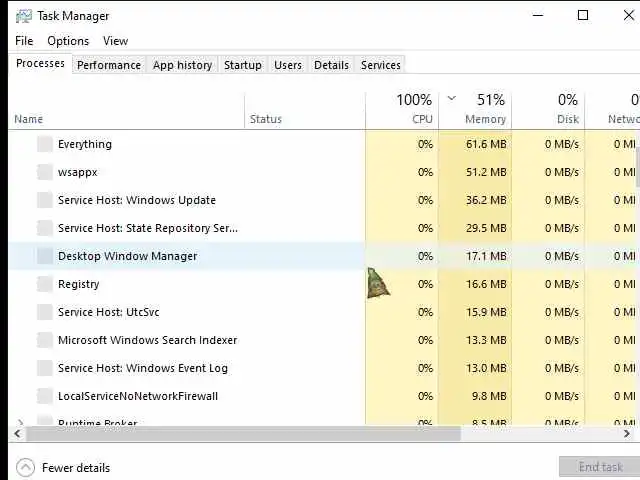Sort processes by Status column
Image resolution: width=640 pixels, height=480 pixels.
[305, 110]
